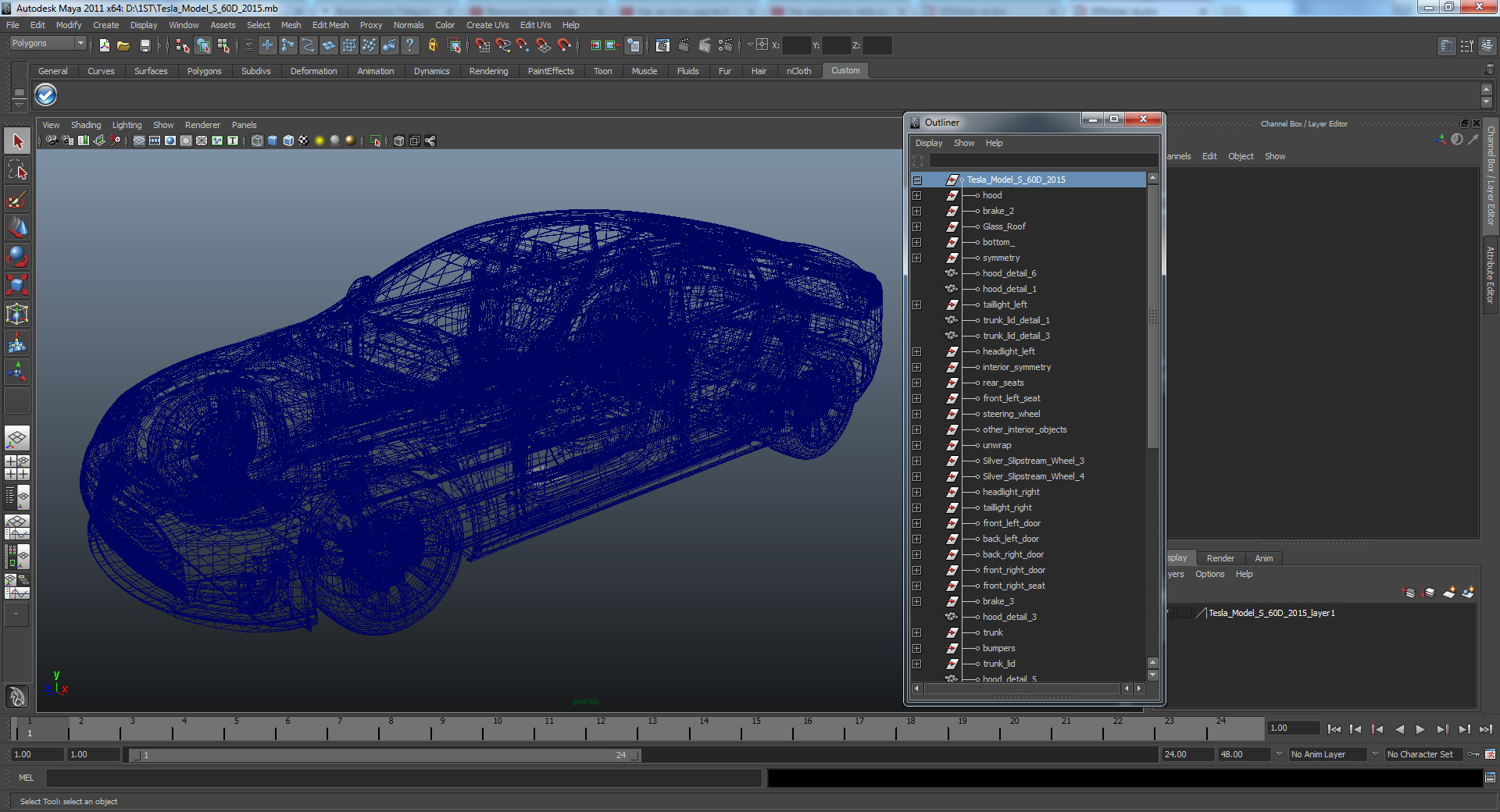The height and width of the screenshot is (812, 1500).
Task: Open the Create UVs menu
Action: [x=487, y=25]
